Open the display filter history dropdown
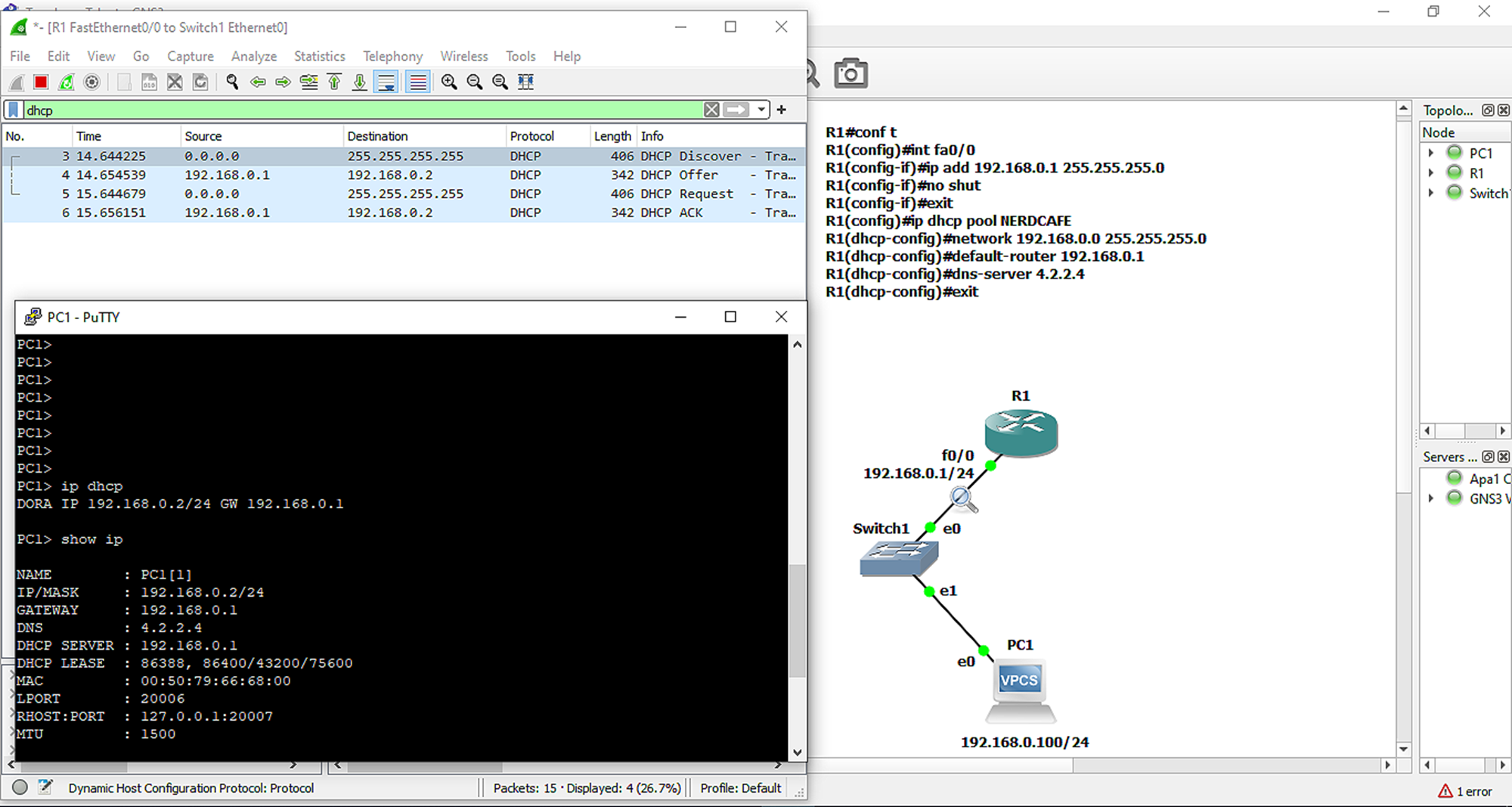Viewport: 1512px width, 807px height. (761, 110)
